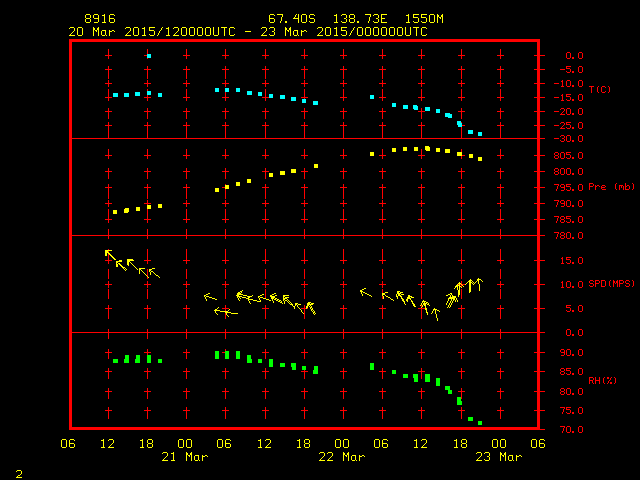This screenshot has width=640, height=480.
Task: Click the 785.0 pressure tick value
Action: click(569, 220)
